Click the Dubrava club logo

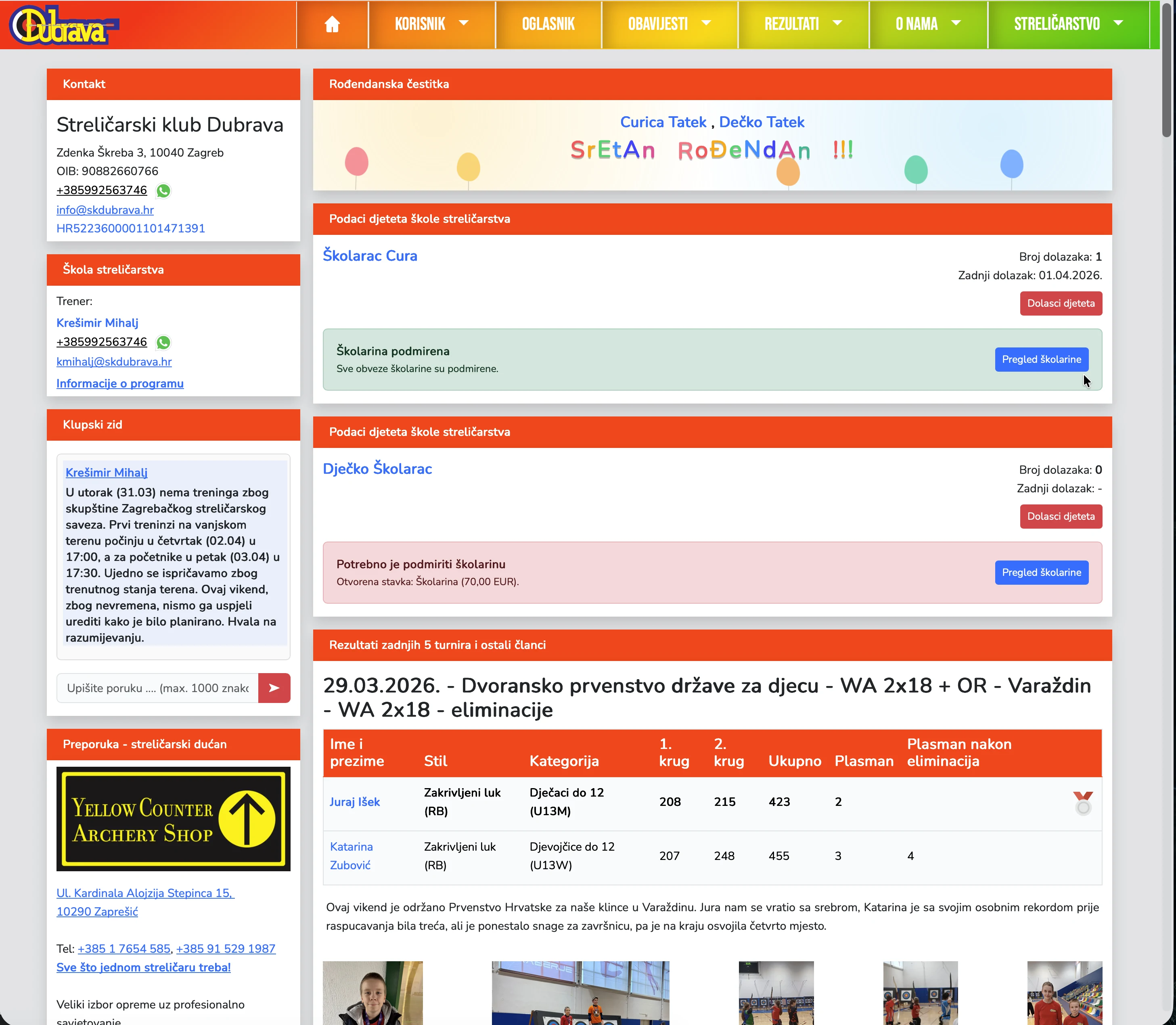coord(64,25)
